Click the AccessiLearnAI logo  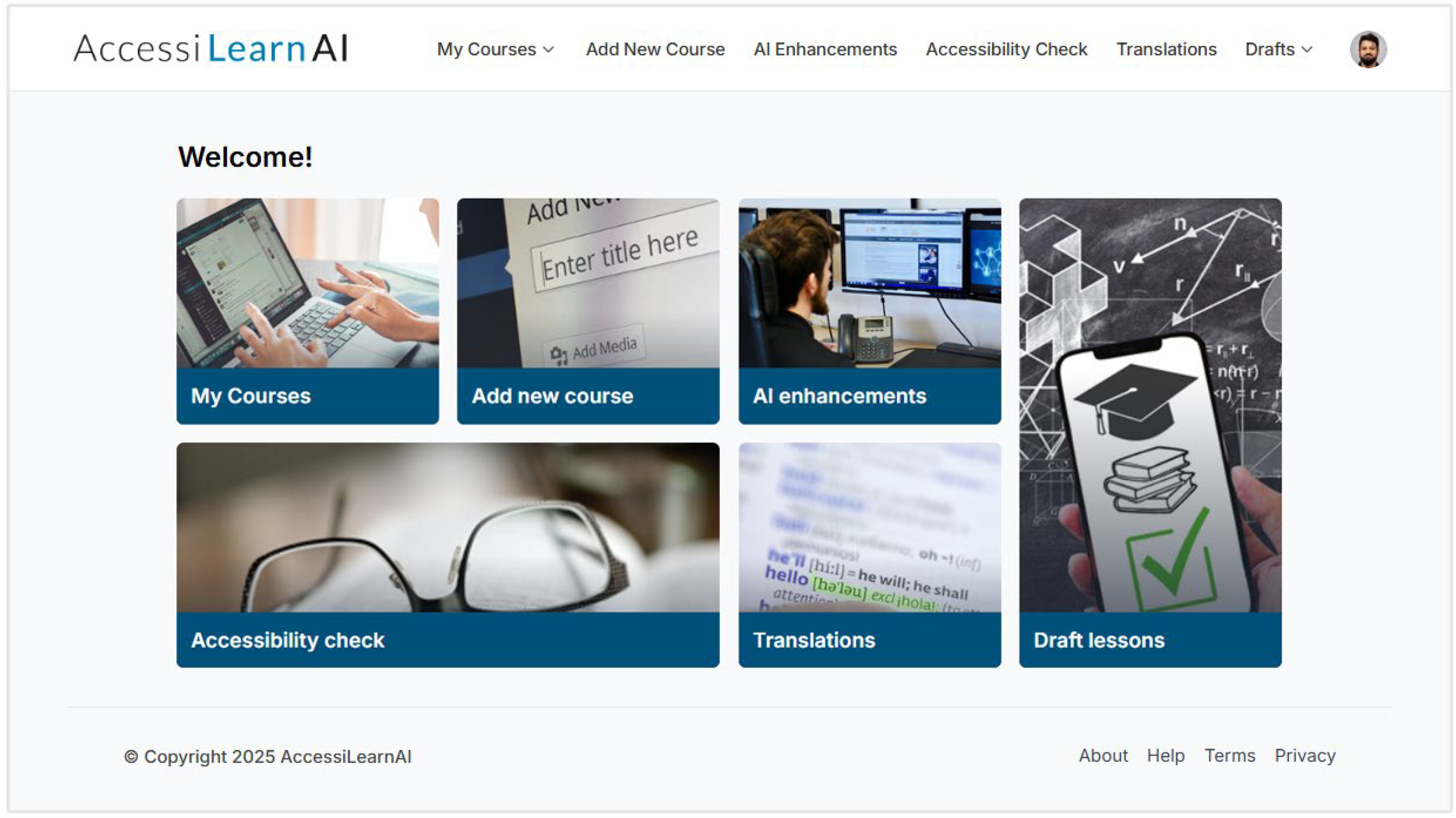(x=210, y=48)
